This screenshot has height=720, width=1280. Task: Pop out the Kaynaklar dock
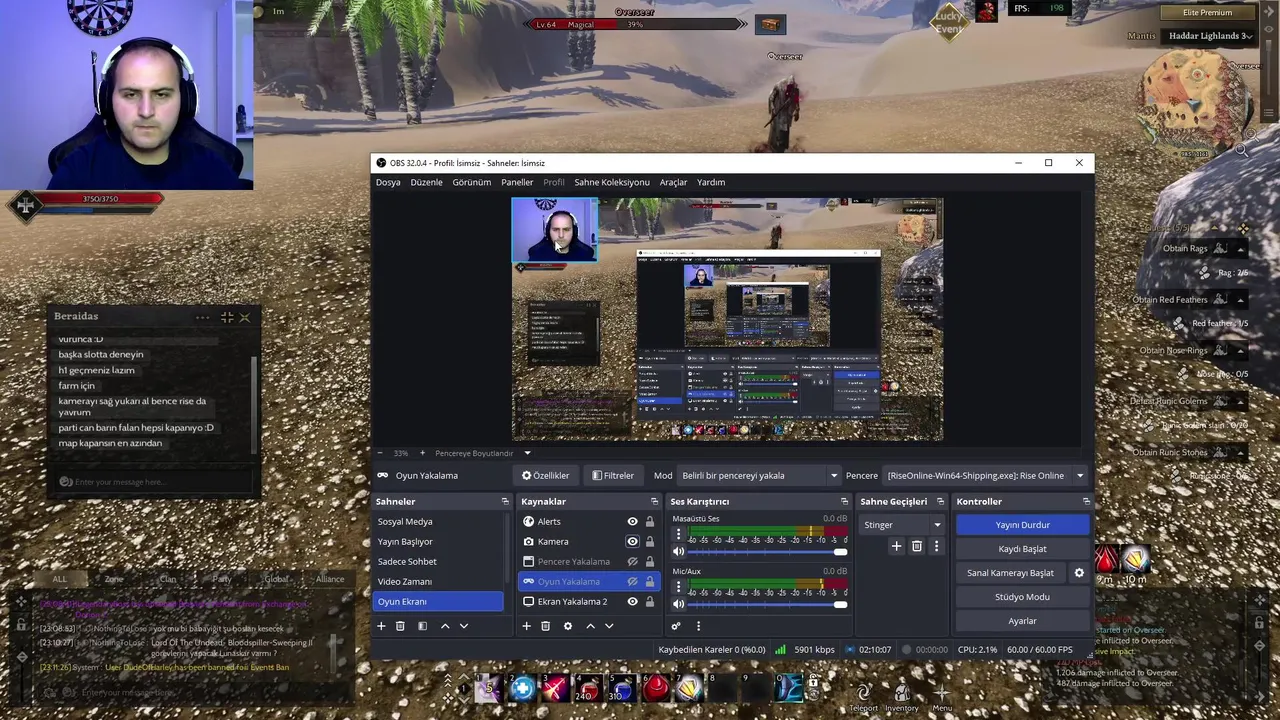(654, 501)
